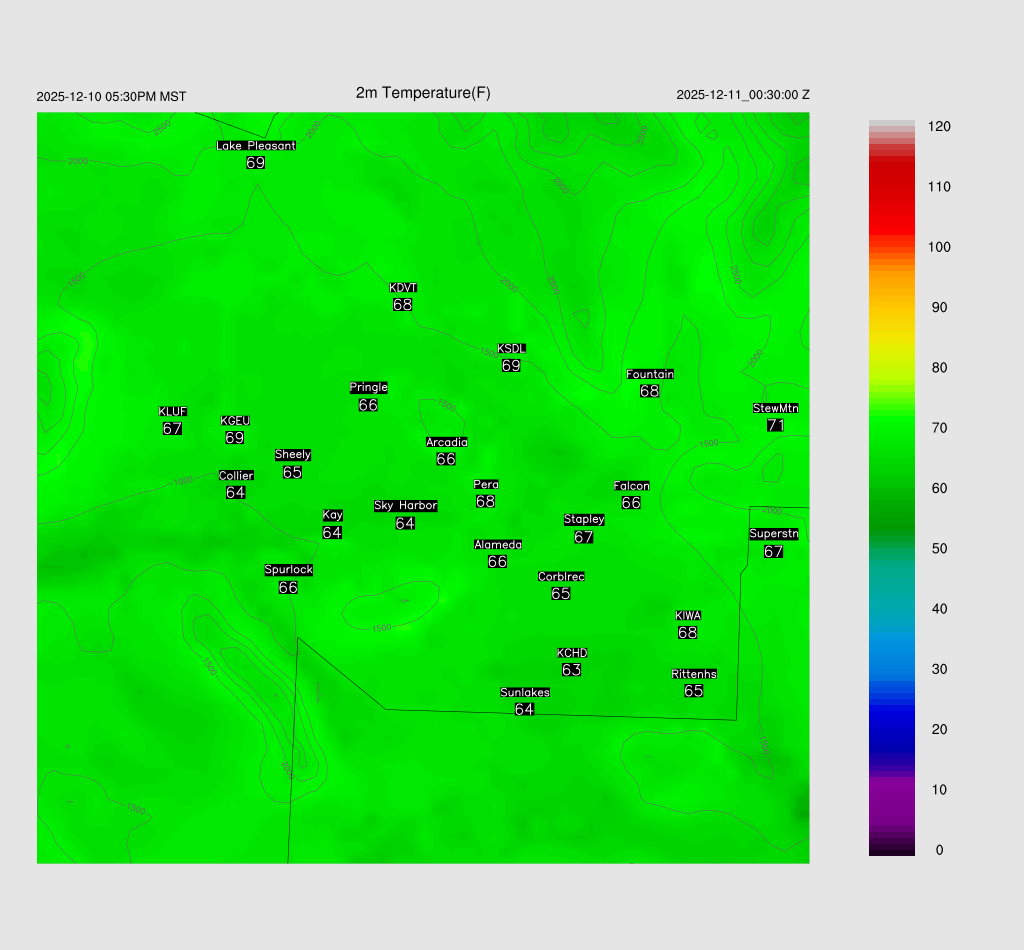Pick the KGEU station label
This screenshot has width=1024, height=950.
coord(235,421)
